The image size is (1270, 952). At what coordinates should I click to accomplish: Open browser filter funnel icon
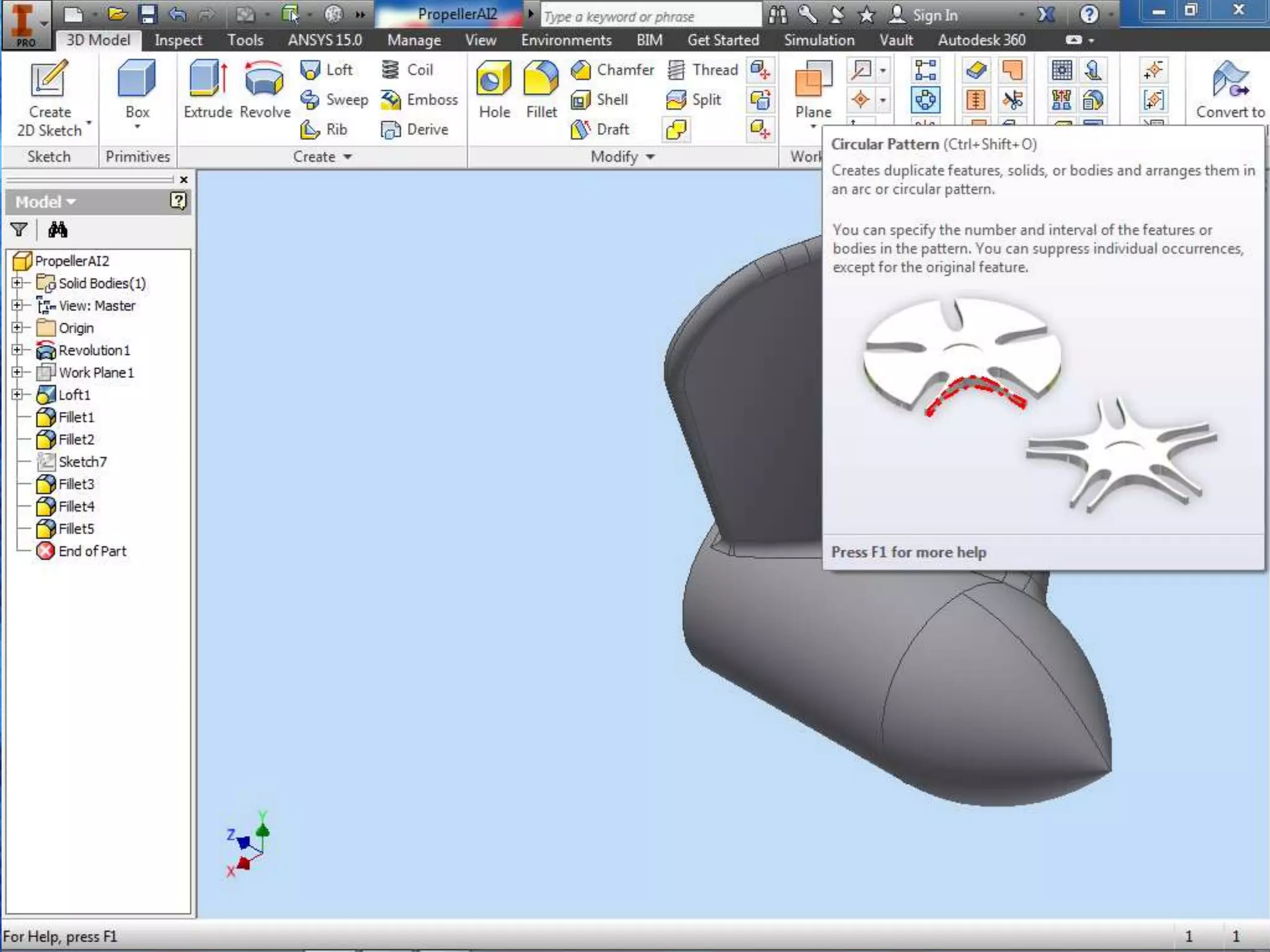(19, 230)
